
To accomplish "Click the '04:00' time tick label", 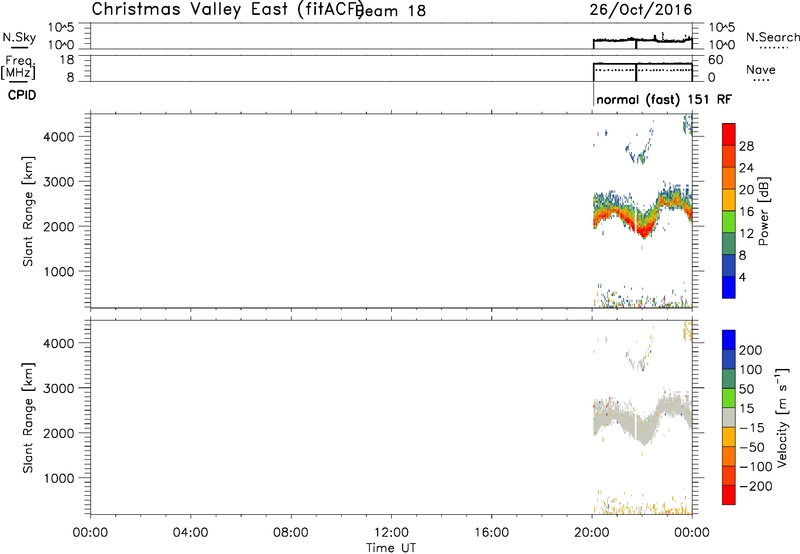I will click(x=190, y=533).
